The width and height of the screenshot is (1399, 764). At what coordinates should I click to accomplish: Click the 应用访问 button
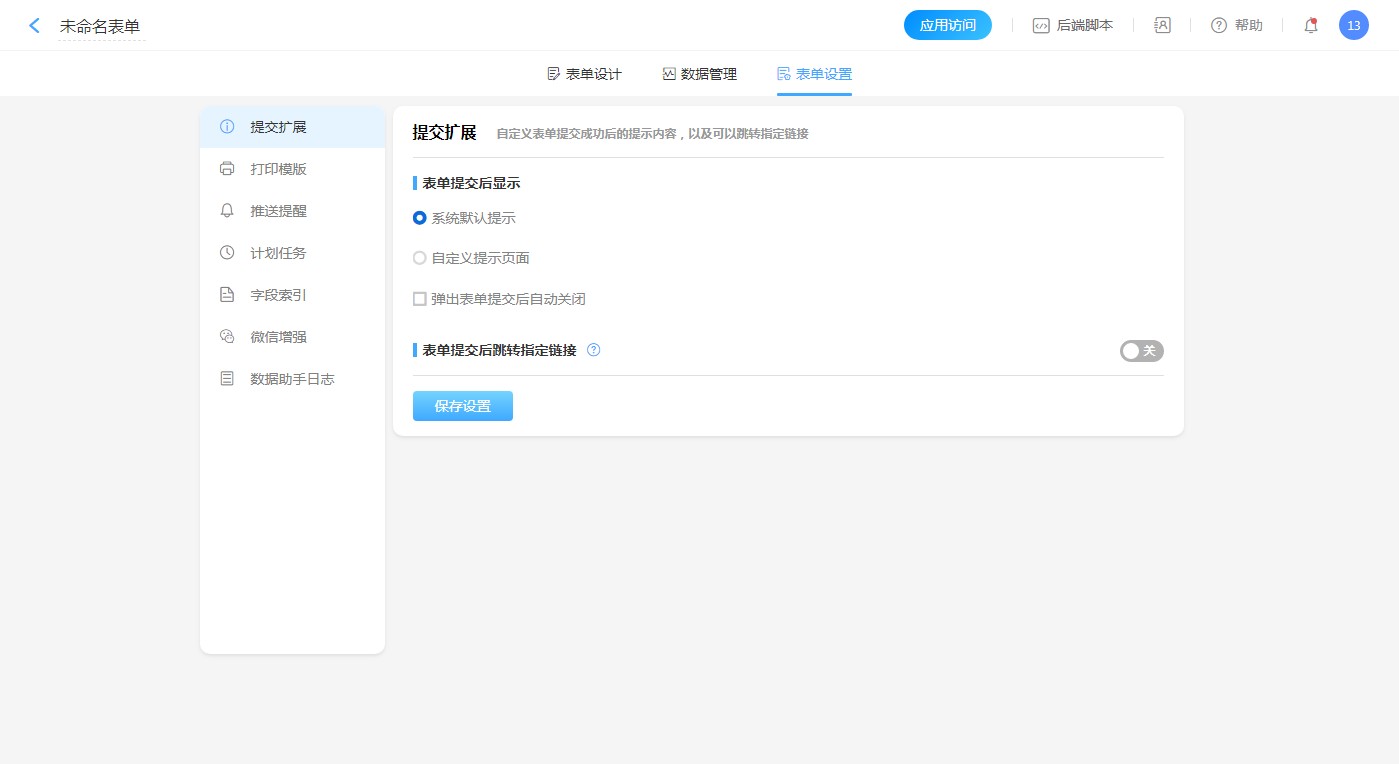[x=947, y=25]
